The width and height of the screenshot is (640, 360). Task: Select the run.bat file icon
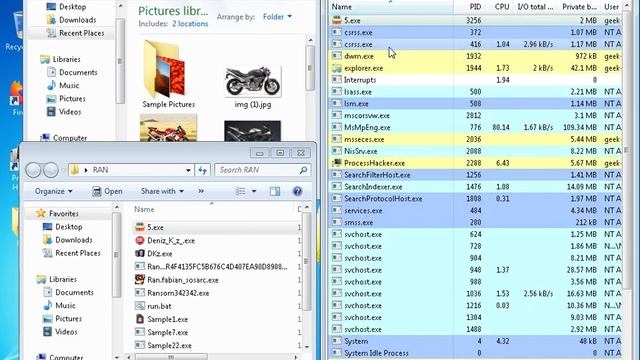[x=140, y=306]
